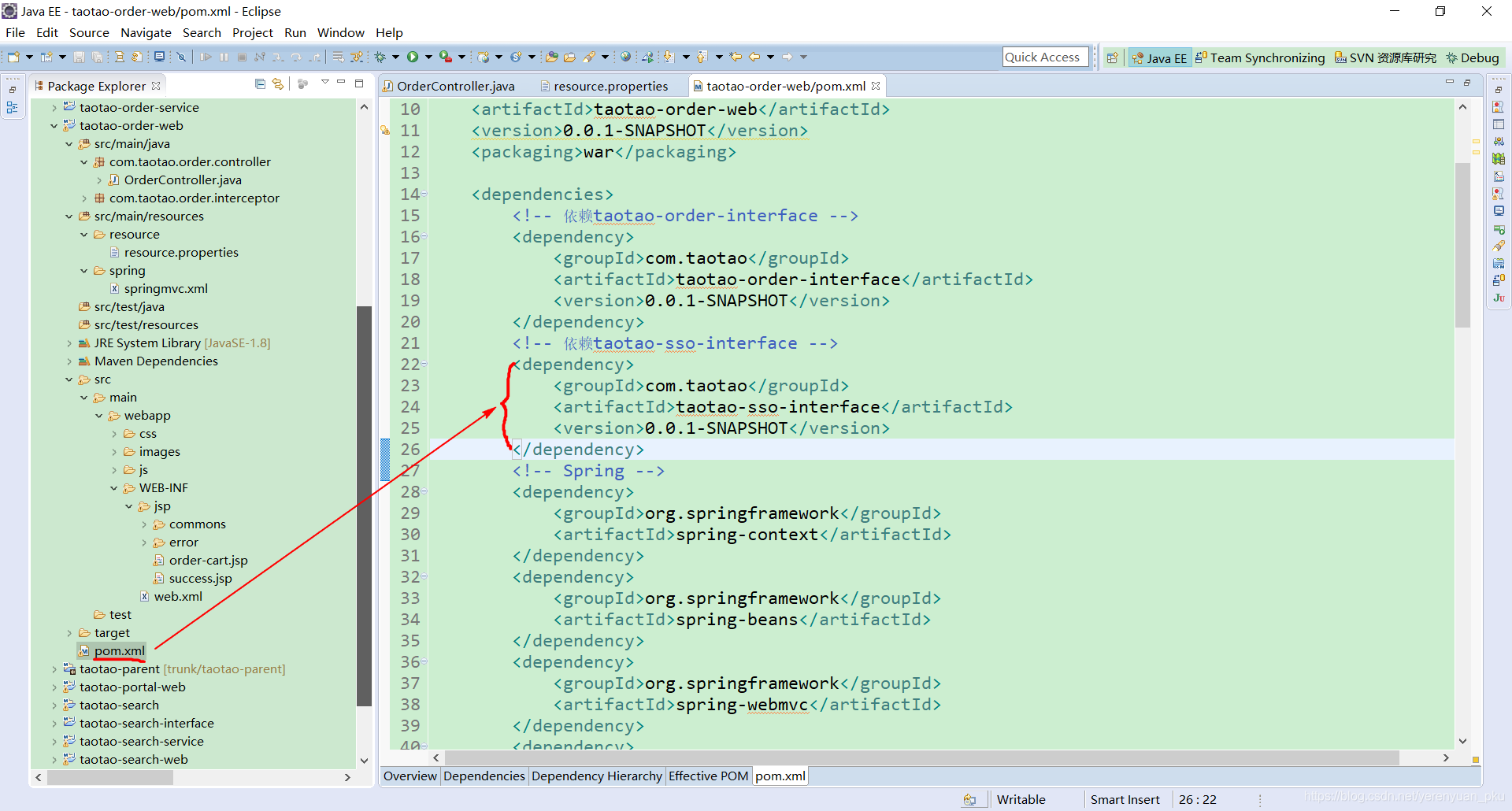Image resolution: width=1512 pixels, height=811 pixels.
Task: Fold the dependencies element at line 14
Action: [x=424, y=194]
